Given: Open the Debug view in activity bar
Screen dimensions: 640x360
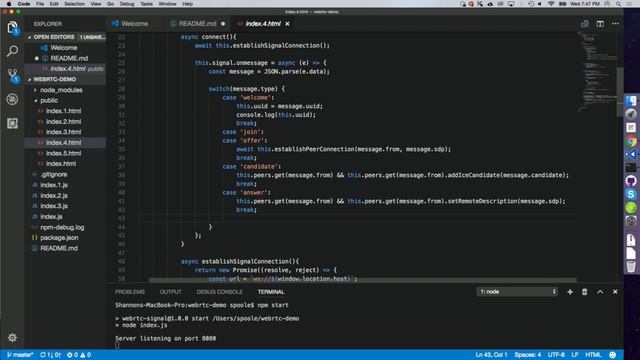Looking at the screenshot, I should pos(12,99).
